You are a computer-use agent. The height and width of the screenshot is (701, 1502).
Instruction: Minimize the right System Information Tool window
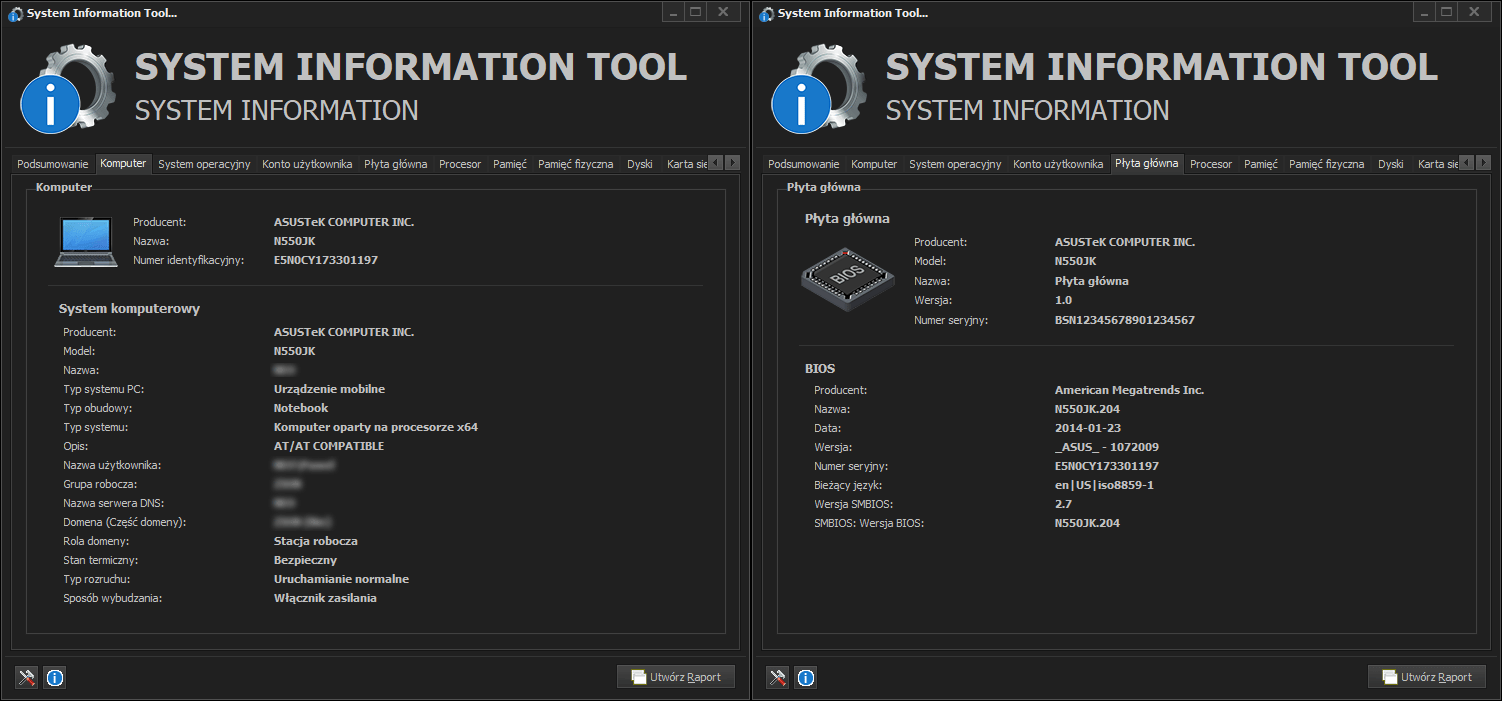pyautogui.click(x=1424, y=11)
